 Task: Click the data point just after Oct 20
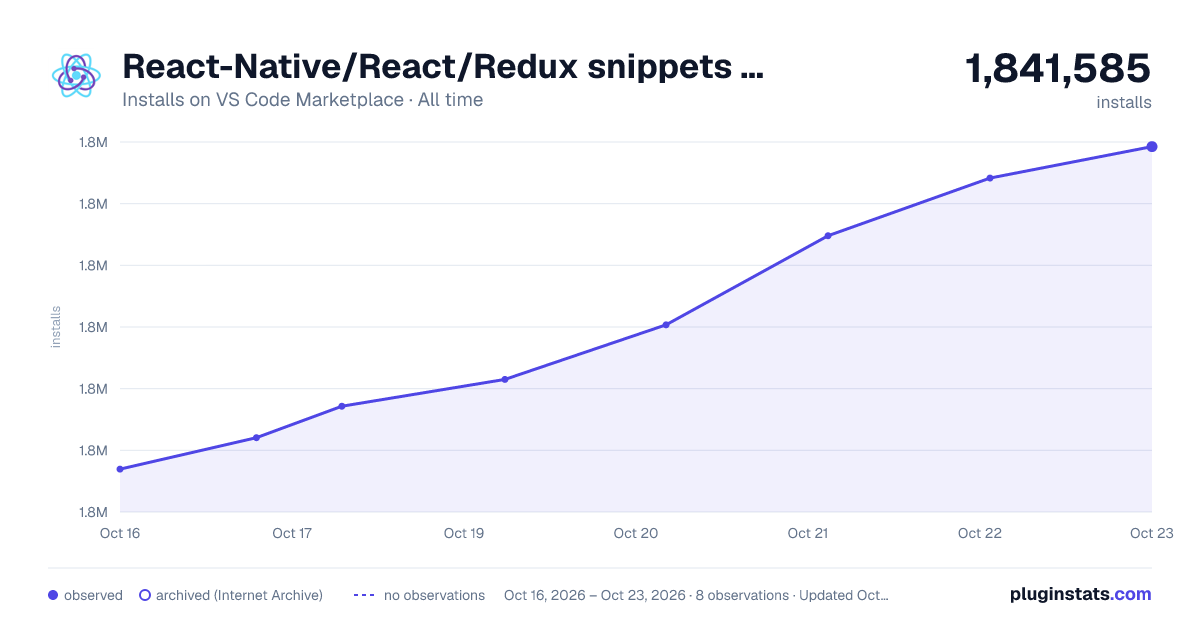(666, 325)
